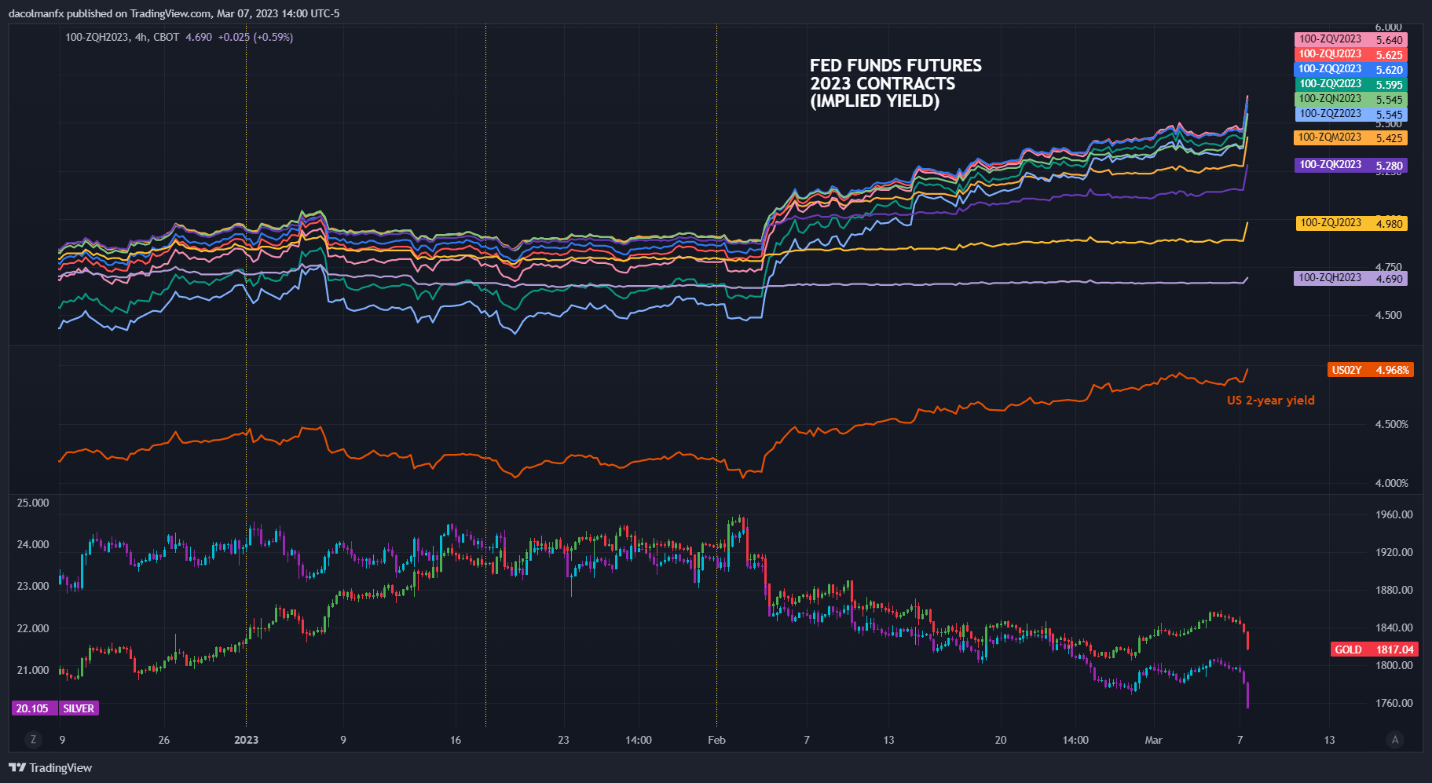1432x783 pixels.
Task: Click the 23.000 silver axis value
Action: 33,587
